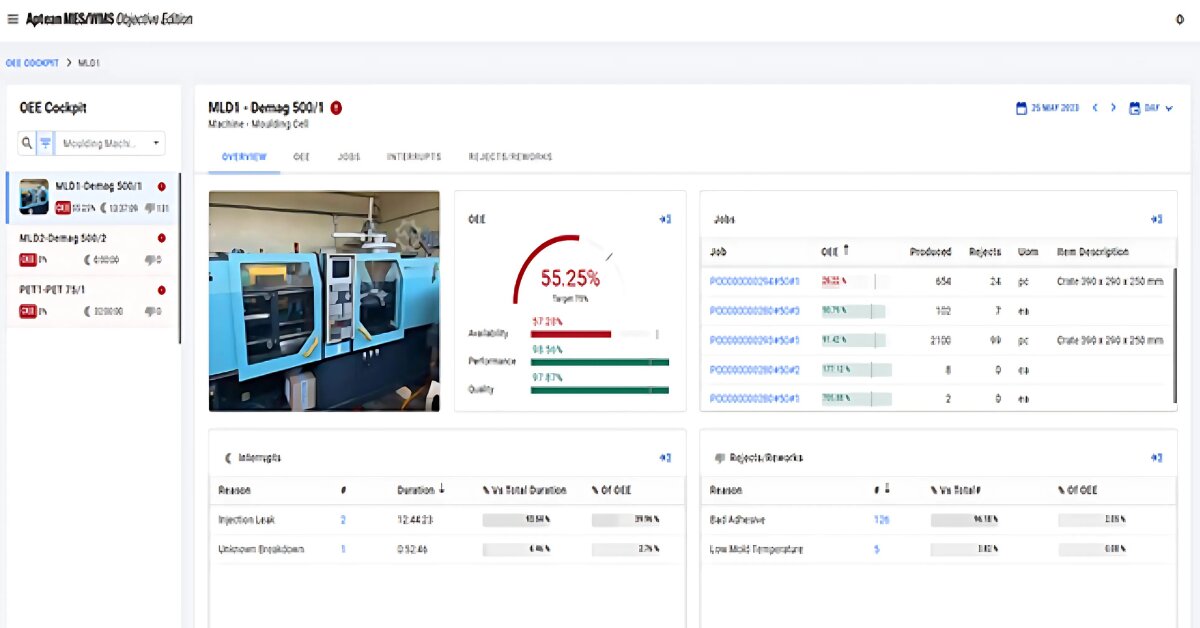Screen dimensions: 1200x628
Task: Switch to the Rejects/Reworks tab
Action: [x=510, y=157]
